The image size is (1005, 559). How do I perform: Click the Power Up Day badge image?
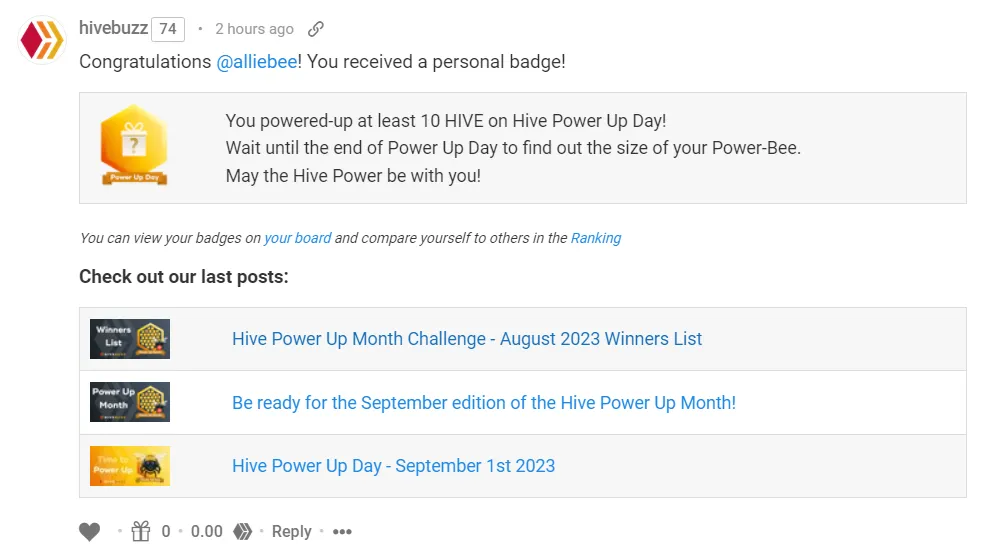pyautogui.click(x=134, y=145)
